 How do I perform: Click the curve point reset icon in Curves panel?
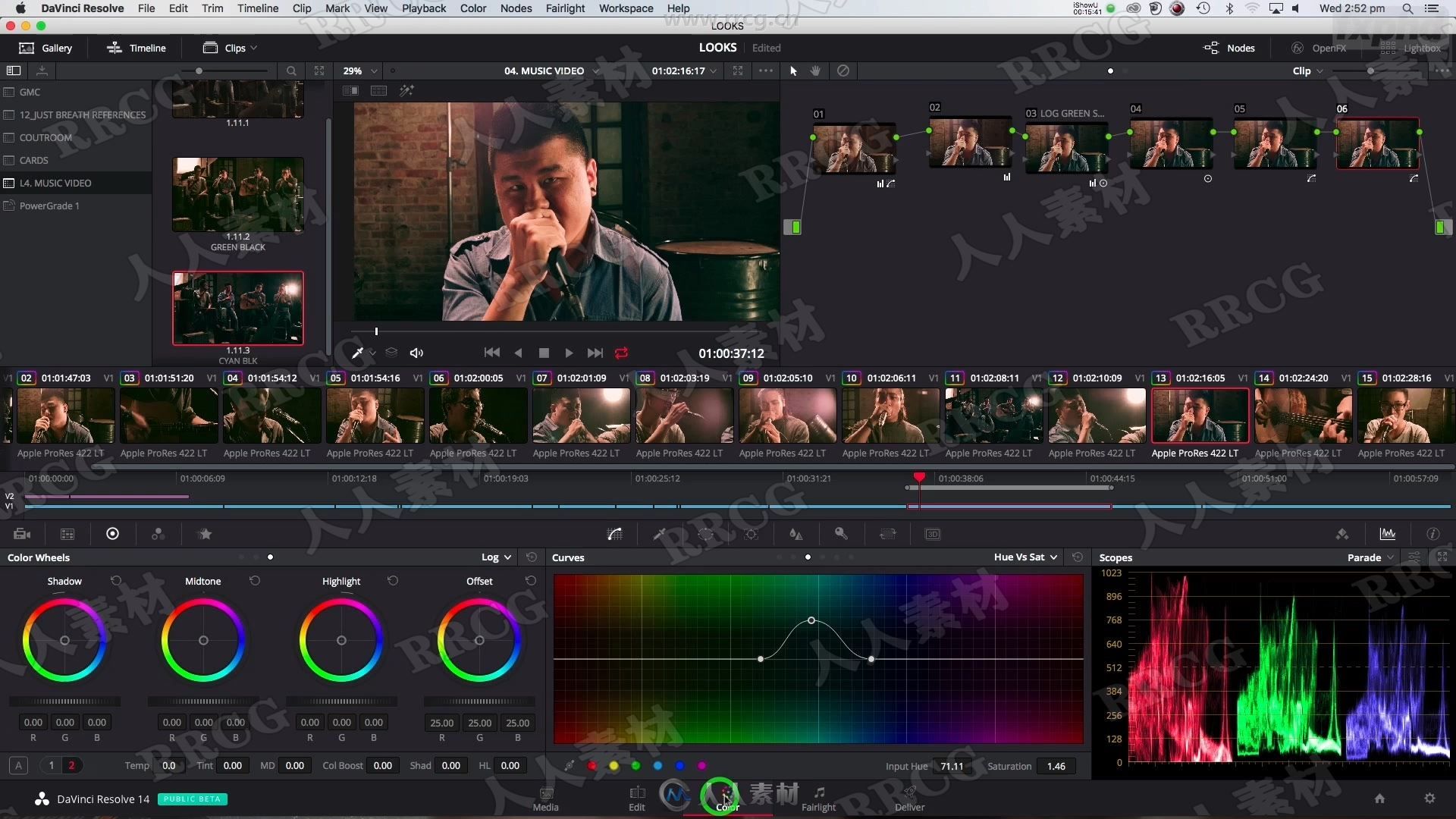1078,557
